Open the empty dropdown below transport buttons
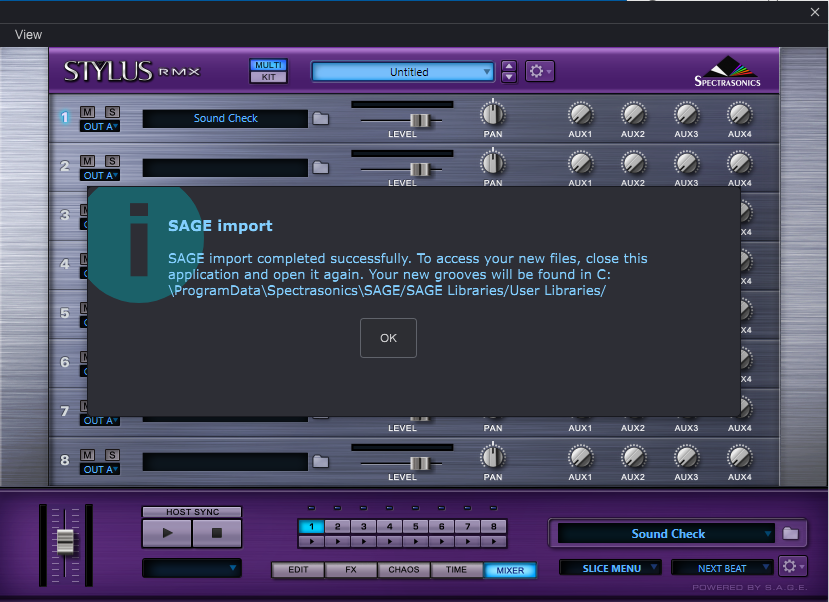Viewport: 829px width, 602px height. pyautogui.click(x=192, y=568)
